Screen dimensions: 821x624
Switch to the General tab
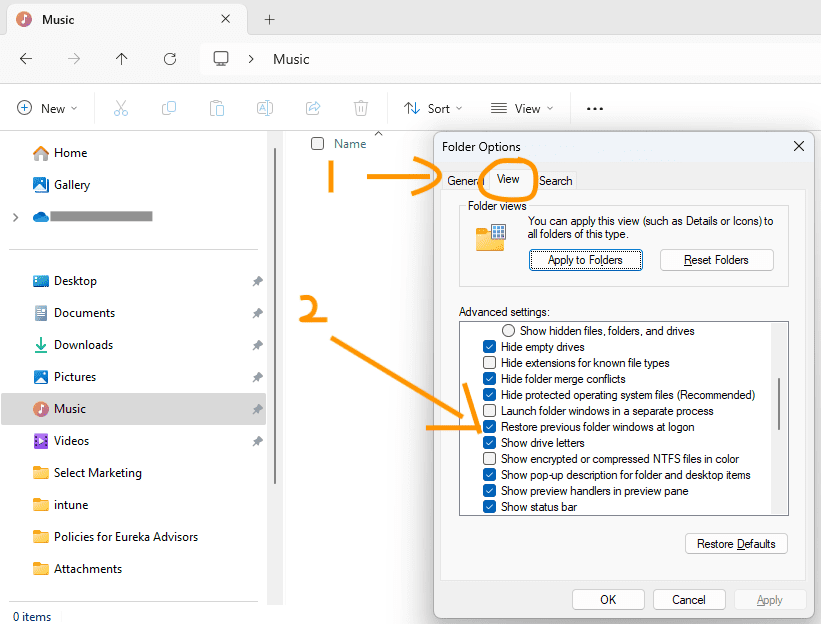point(463,181)
